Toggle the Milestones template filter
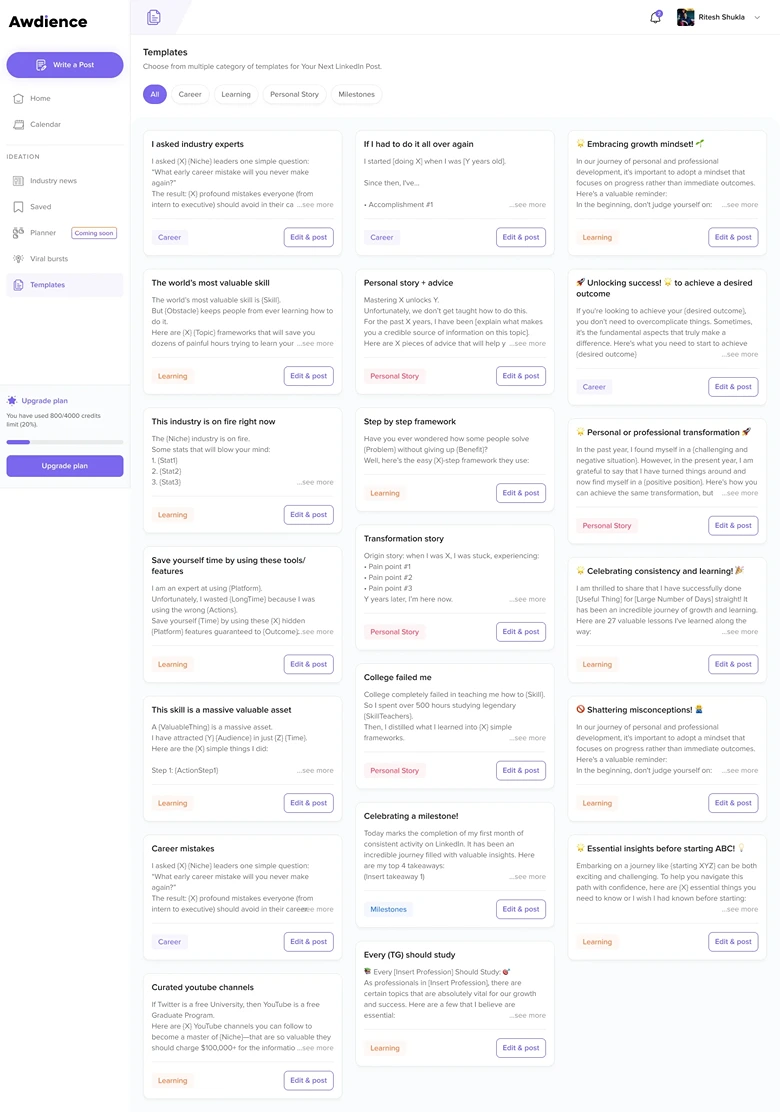Image resolution: width=780 pixels, height=1112 pixels. [x=358, y=94]
